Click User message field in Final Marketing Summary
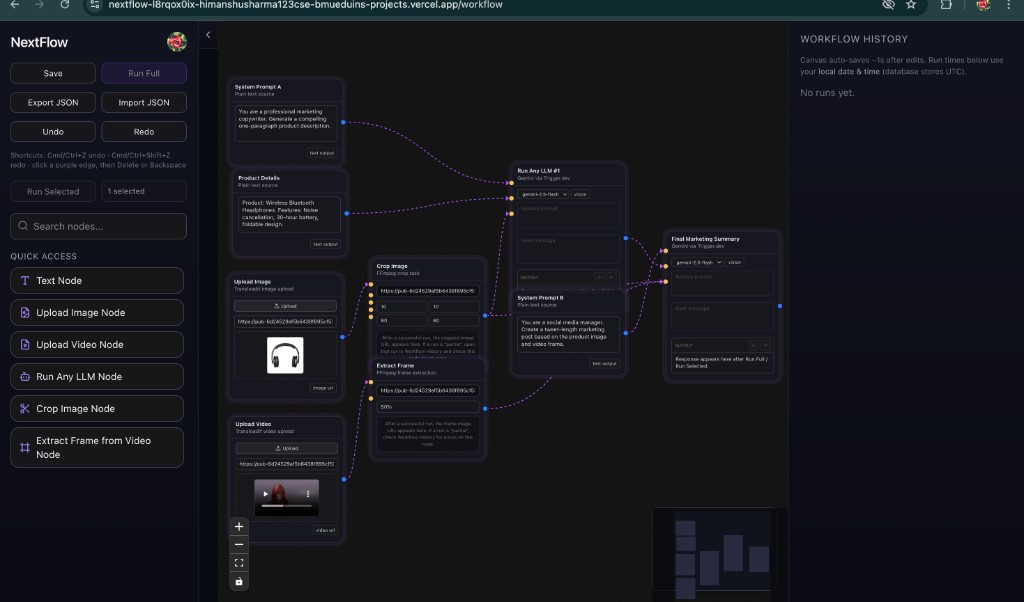The image size is (1024, 602). pos(722,317)
